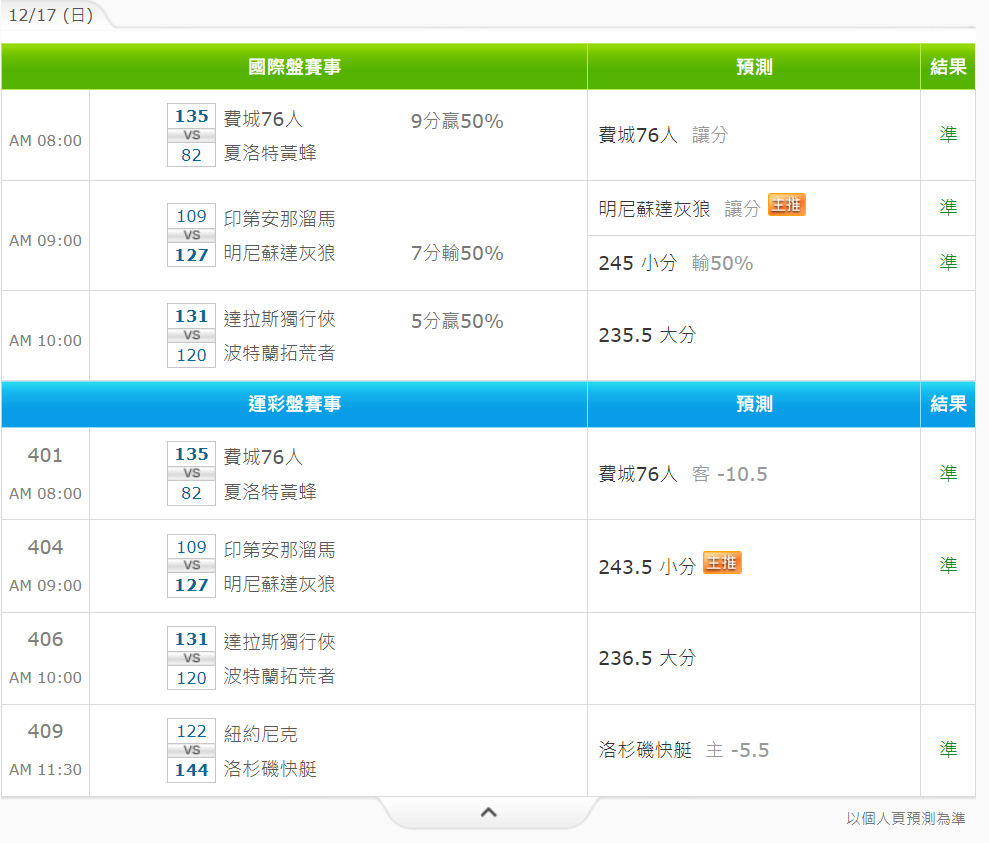Open 印第安那溜馬 in the 國際盤 AM 09:00 game

279,218
